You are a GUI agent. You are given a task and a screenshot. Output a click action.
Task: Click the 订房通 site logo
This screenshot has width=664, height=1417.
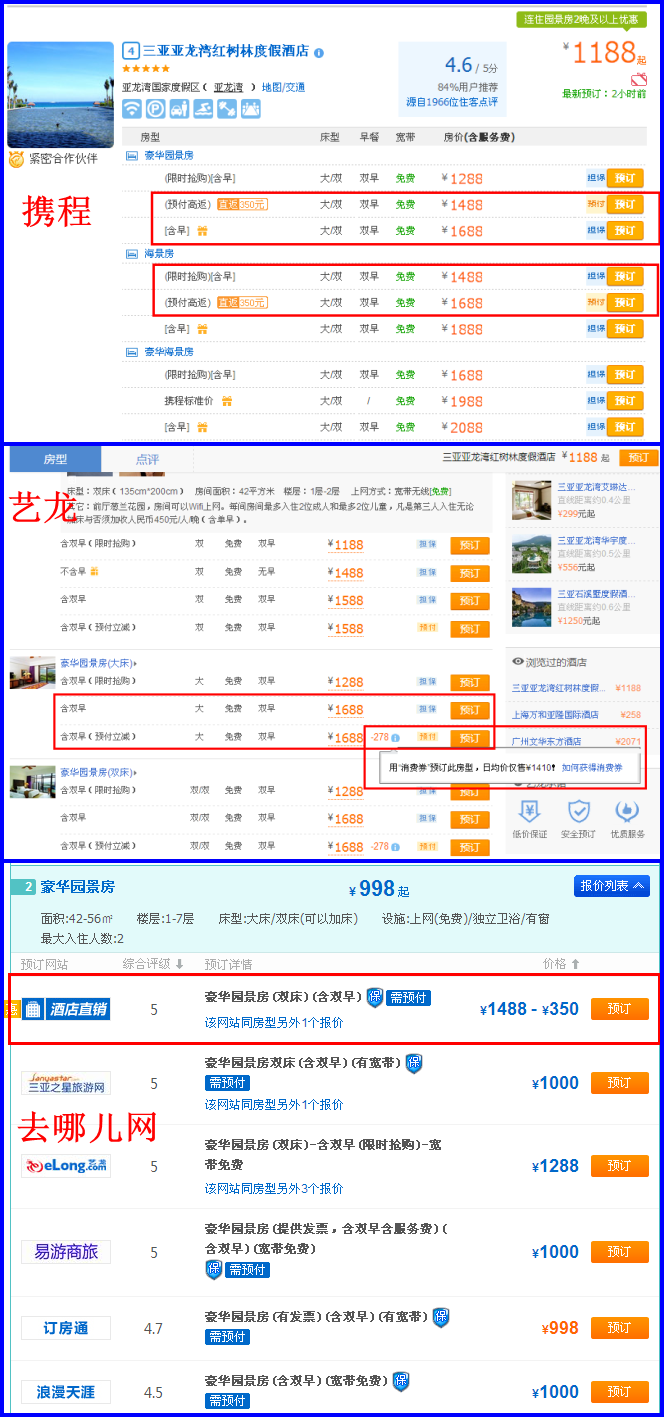[66, 1328]
